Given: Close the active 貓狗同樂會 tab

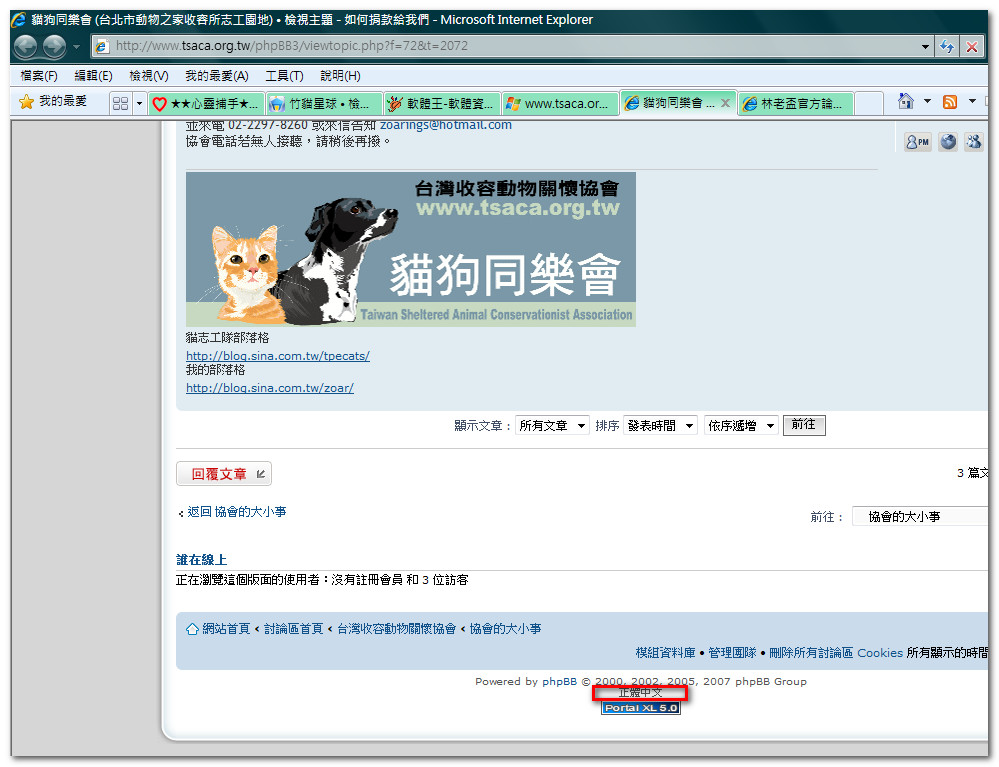Looking at the screenshot, I should 725,103.
